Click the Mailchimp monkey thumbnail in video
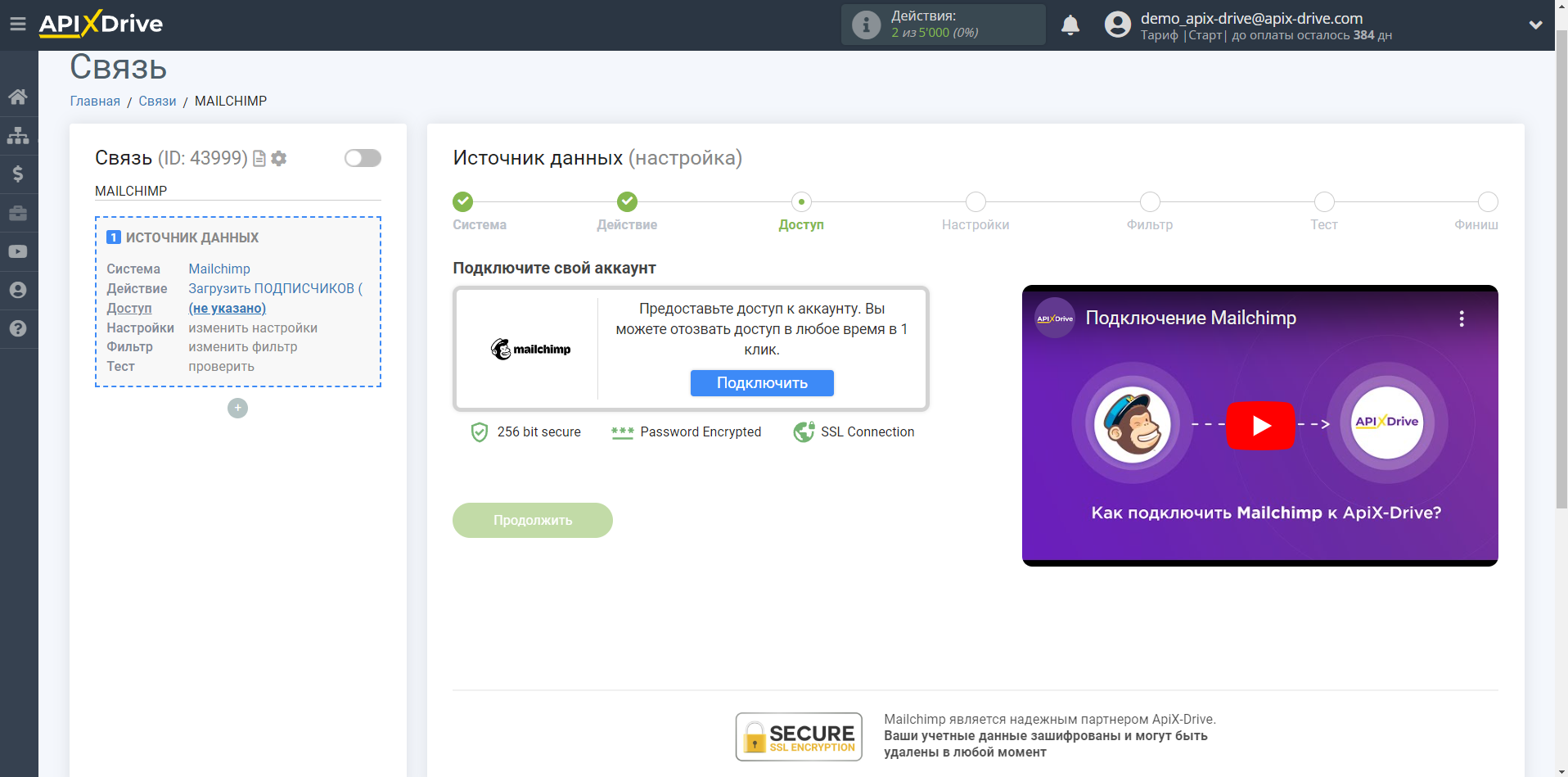Viewport: 1568px width, 777px height. click(x=1133, y=425)
